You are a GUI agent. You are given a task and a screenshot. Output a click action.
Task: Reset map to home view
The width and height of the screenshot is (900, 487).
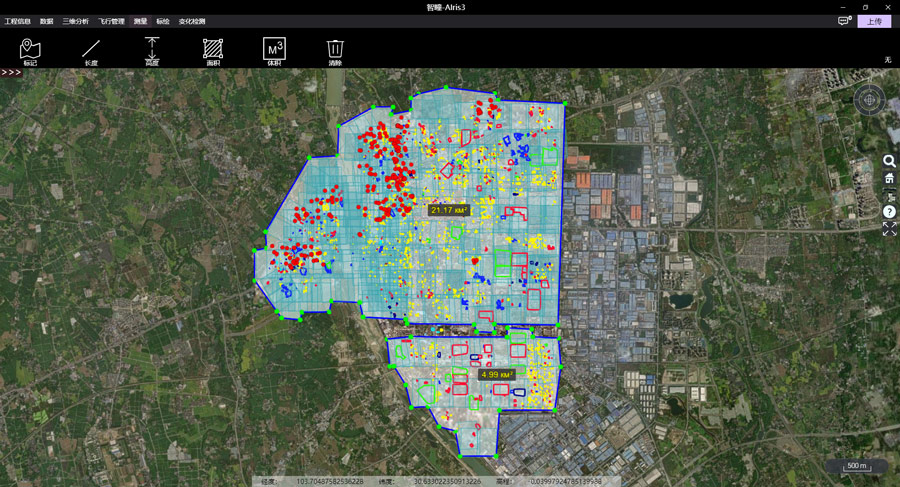(x=889, y=178)
